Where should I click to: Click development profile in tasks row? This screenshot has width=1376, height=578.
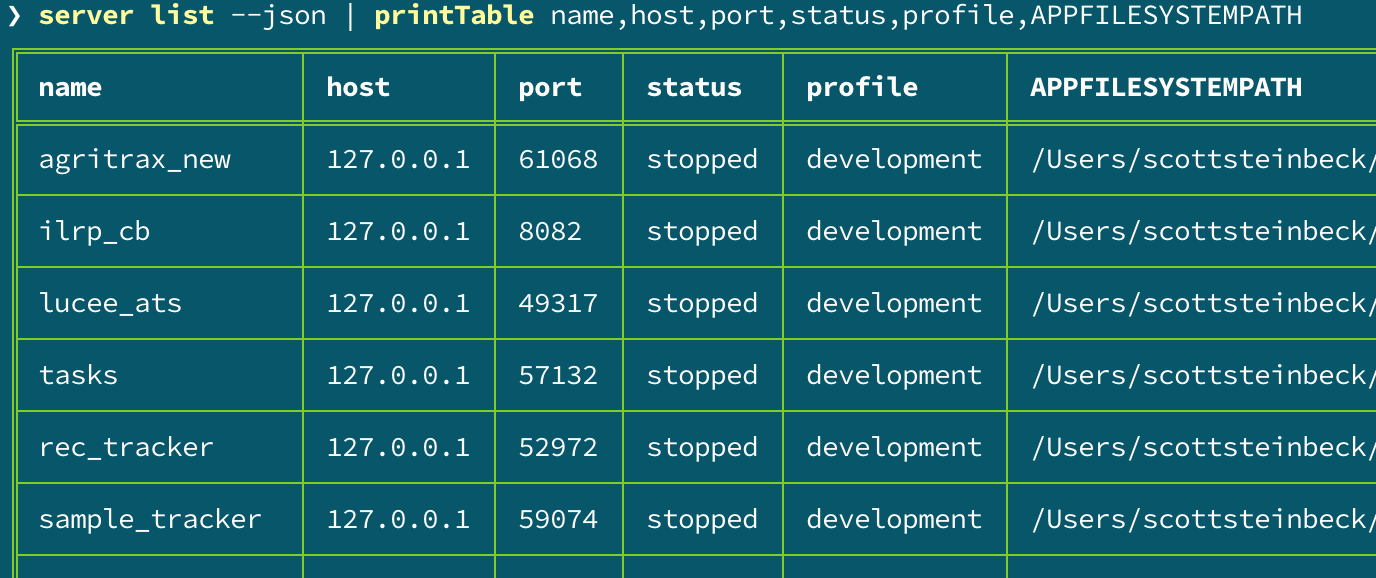point(894,376)
